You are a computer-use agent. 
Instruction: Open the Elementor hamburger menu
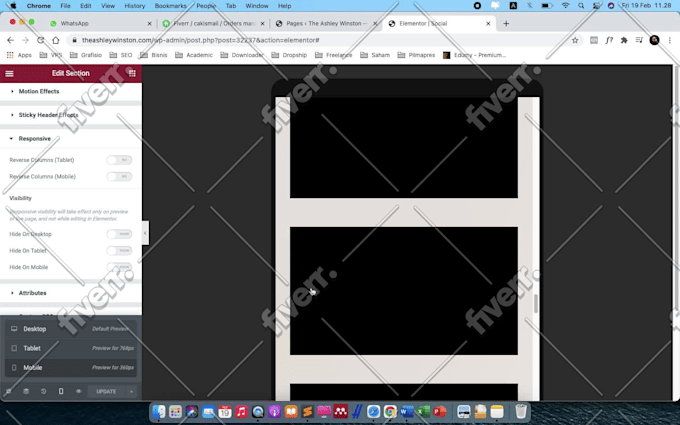click(9, 73)
